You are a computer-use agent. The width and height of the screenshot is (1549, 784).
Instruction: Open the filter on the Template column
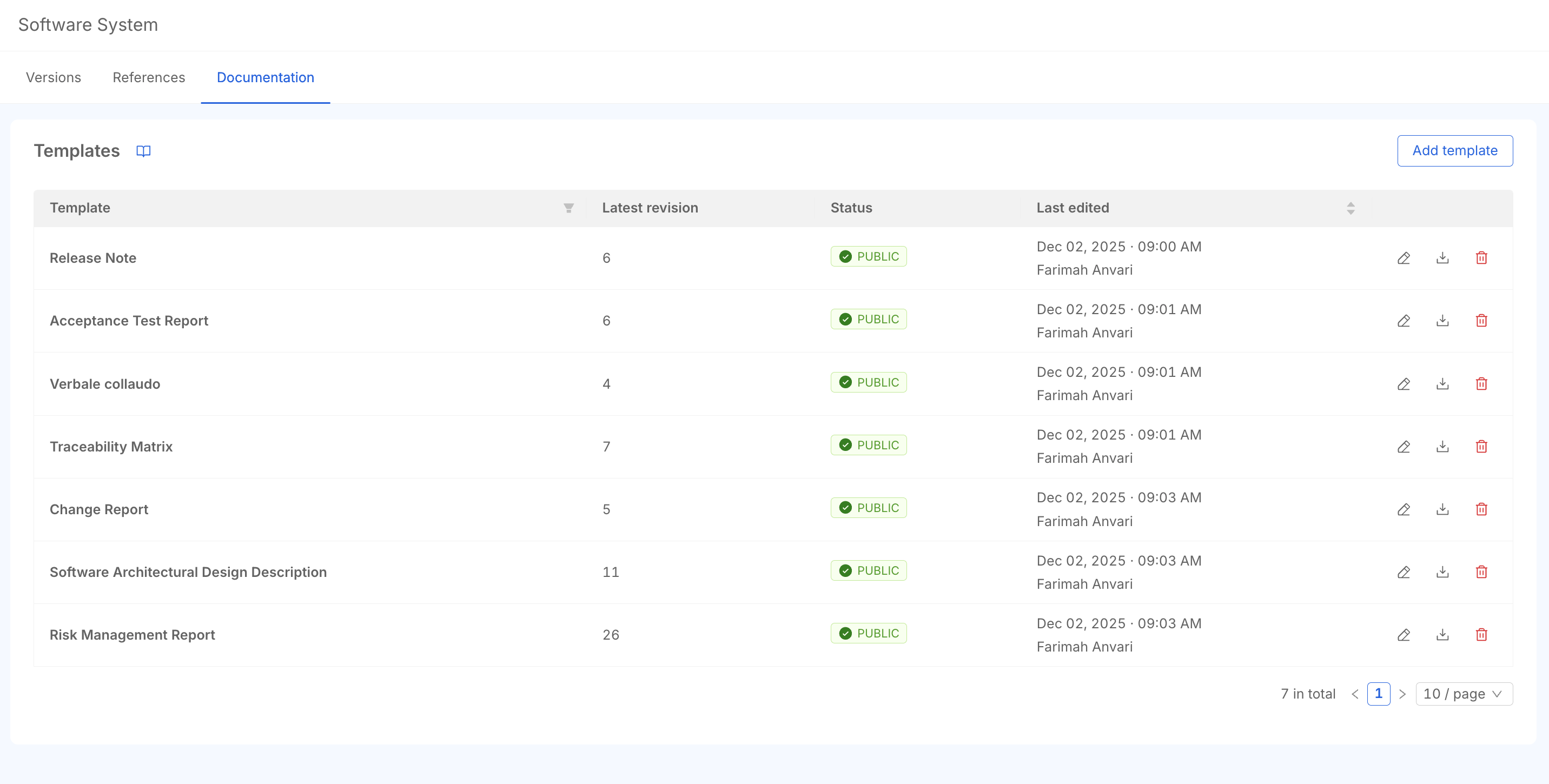[x=568, y=208]
